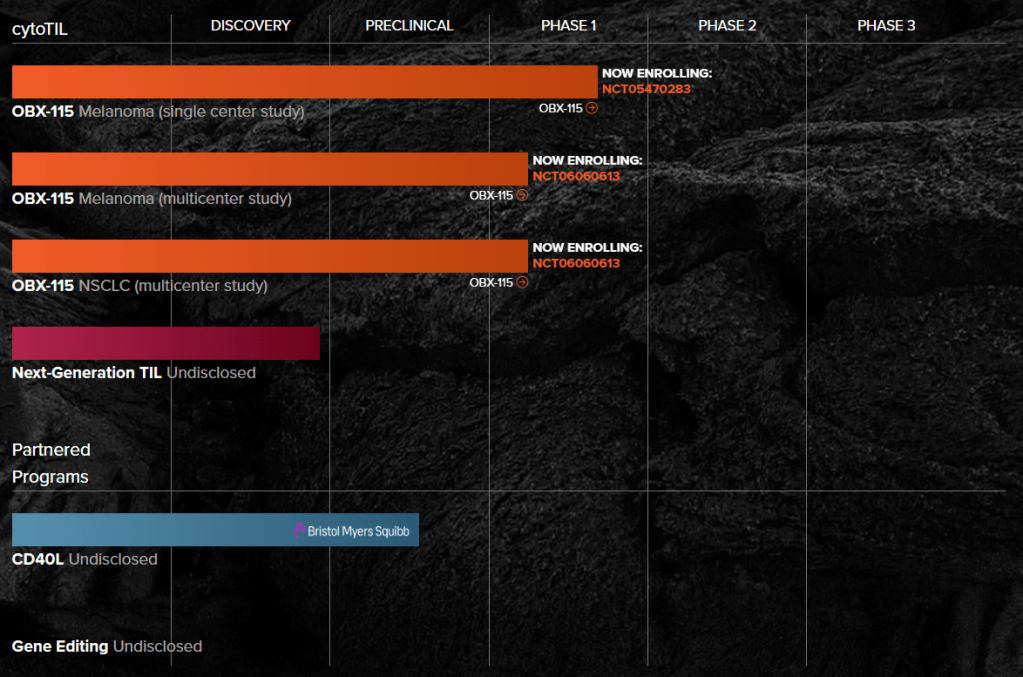Click the arrow icon beside OBX-115 in NSCLC row

(x=522, y=282)
